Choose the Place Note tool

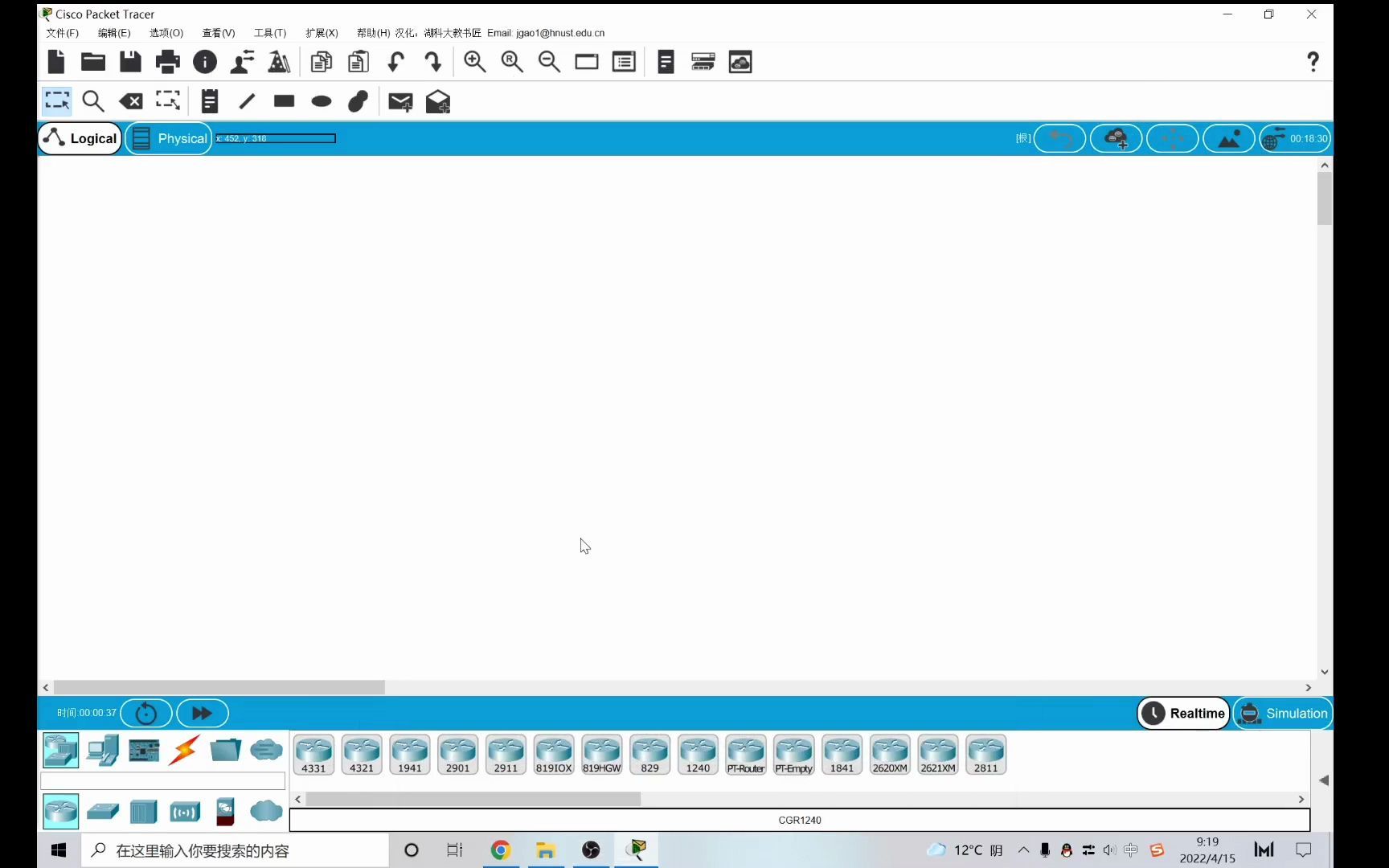[210, 100]
